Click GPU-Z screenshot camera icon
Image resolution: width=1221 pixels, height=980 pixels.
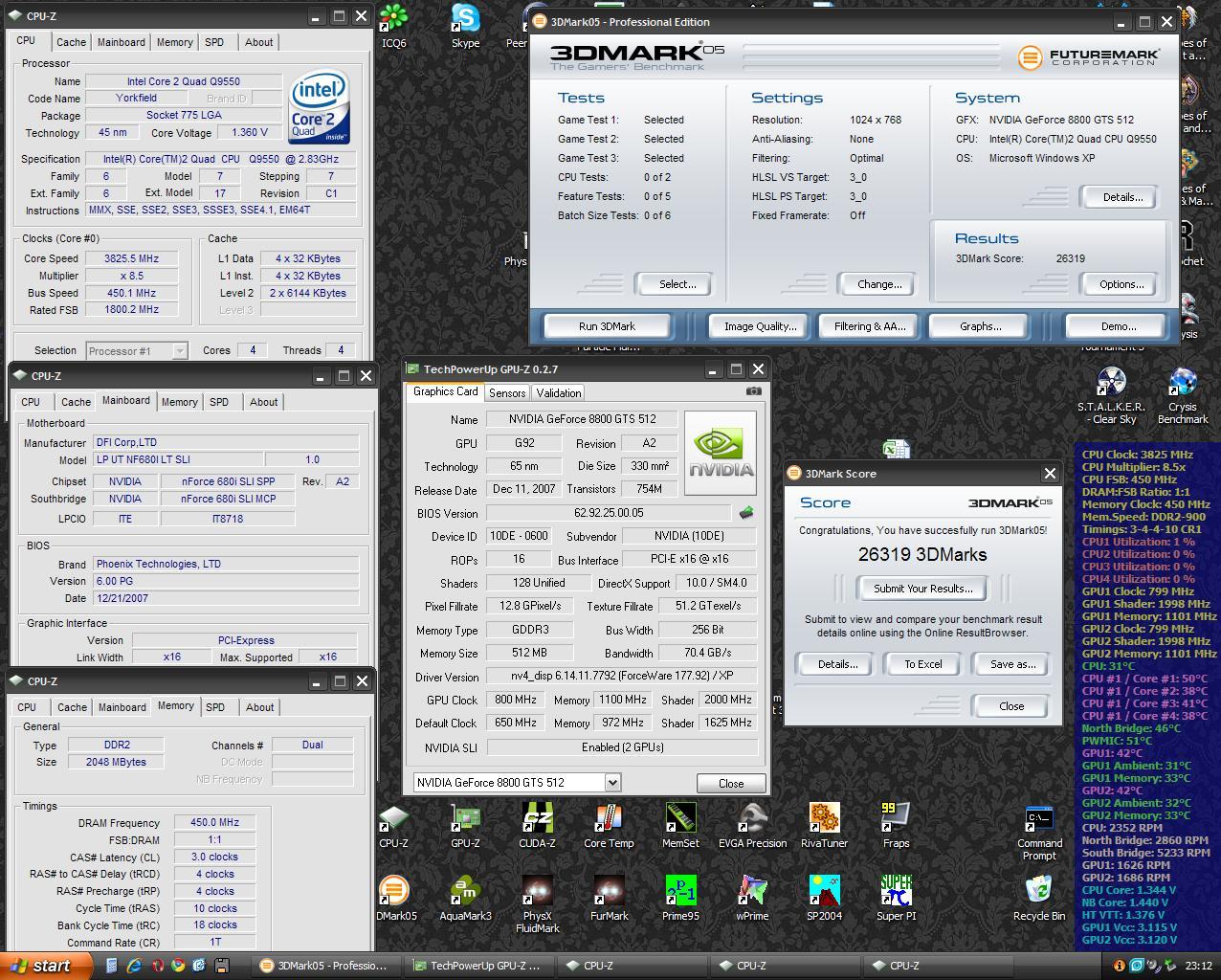754,390
